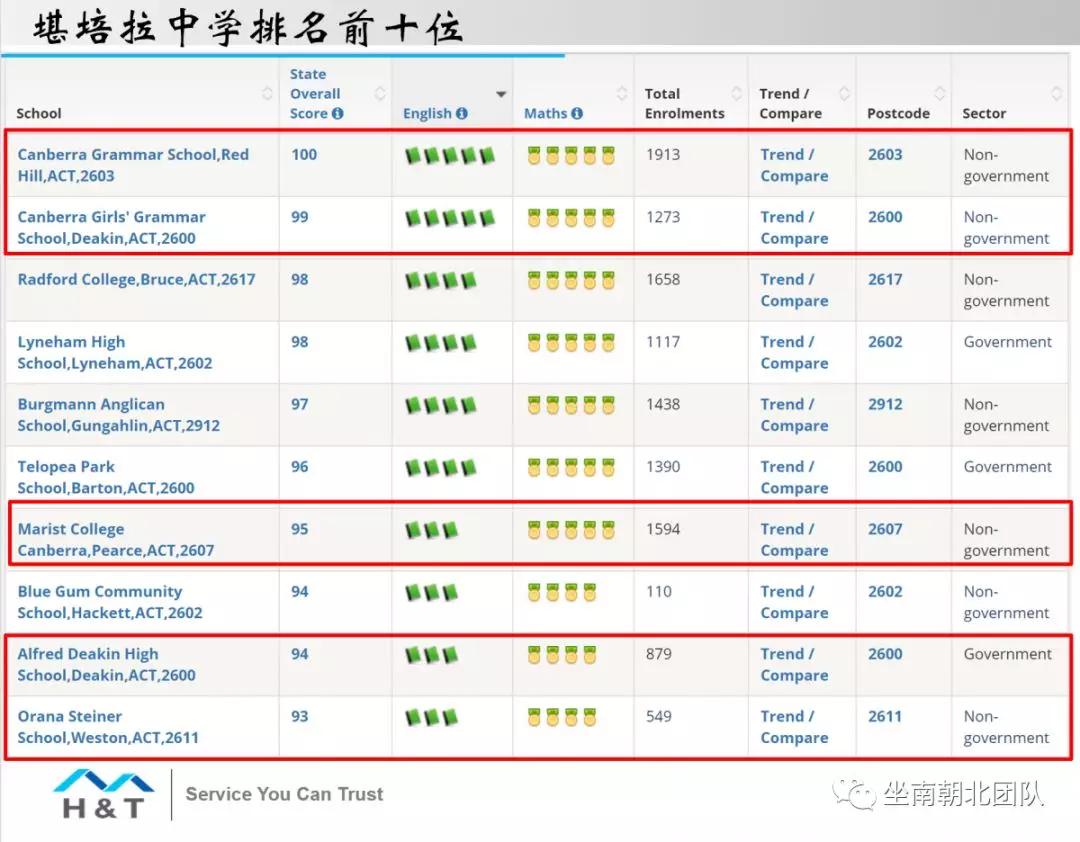Open Canberra Grammar School link
The height and width of the screenshot is (842, 1080).
point(133,165)
